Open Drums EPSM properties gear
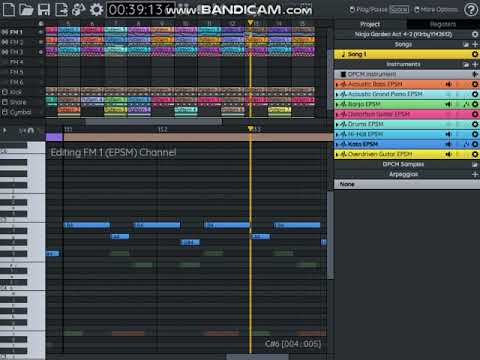Viewport: 480px width, 360px height. pyautogui.click(x=475, y=124)
